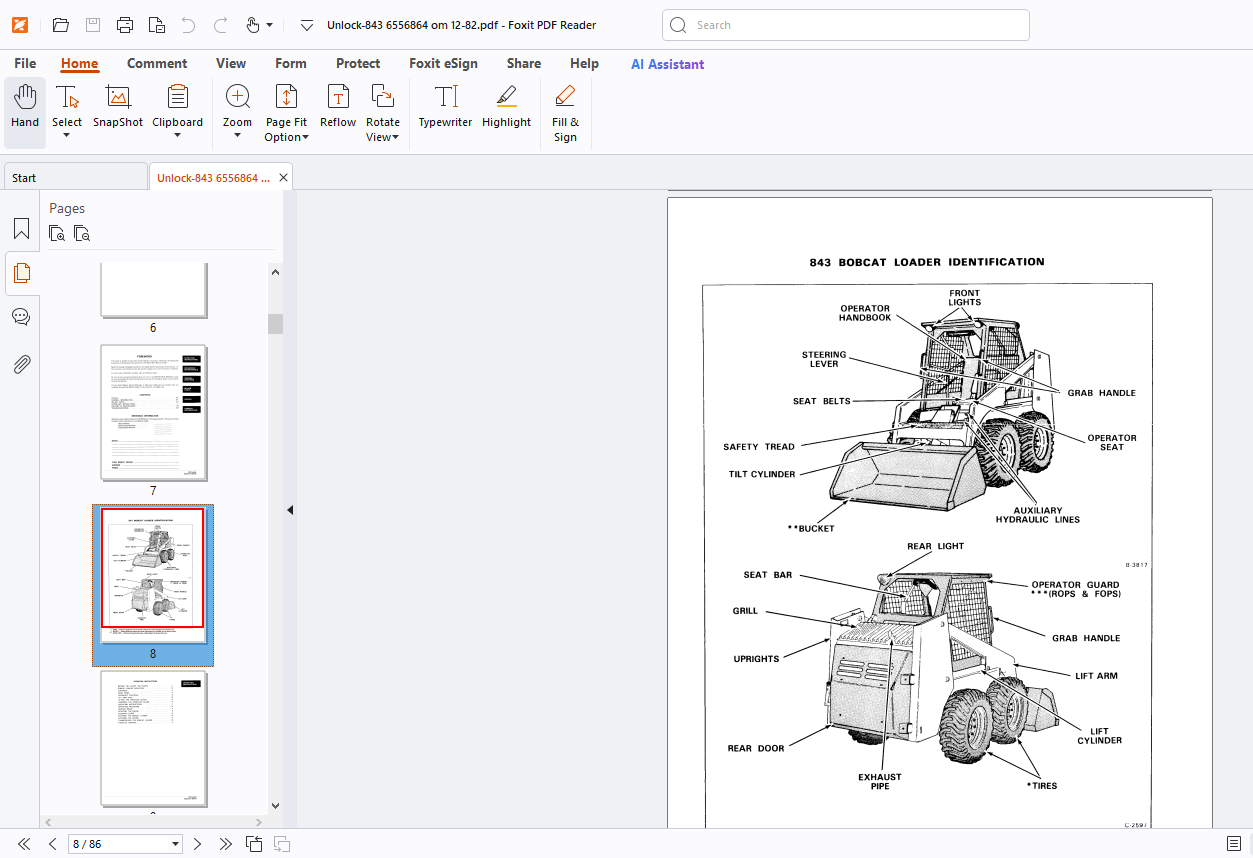Undo the last action

(188, 25)
